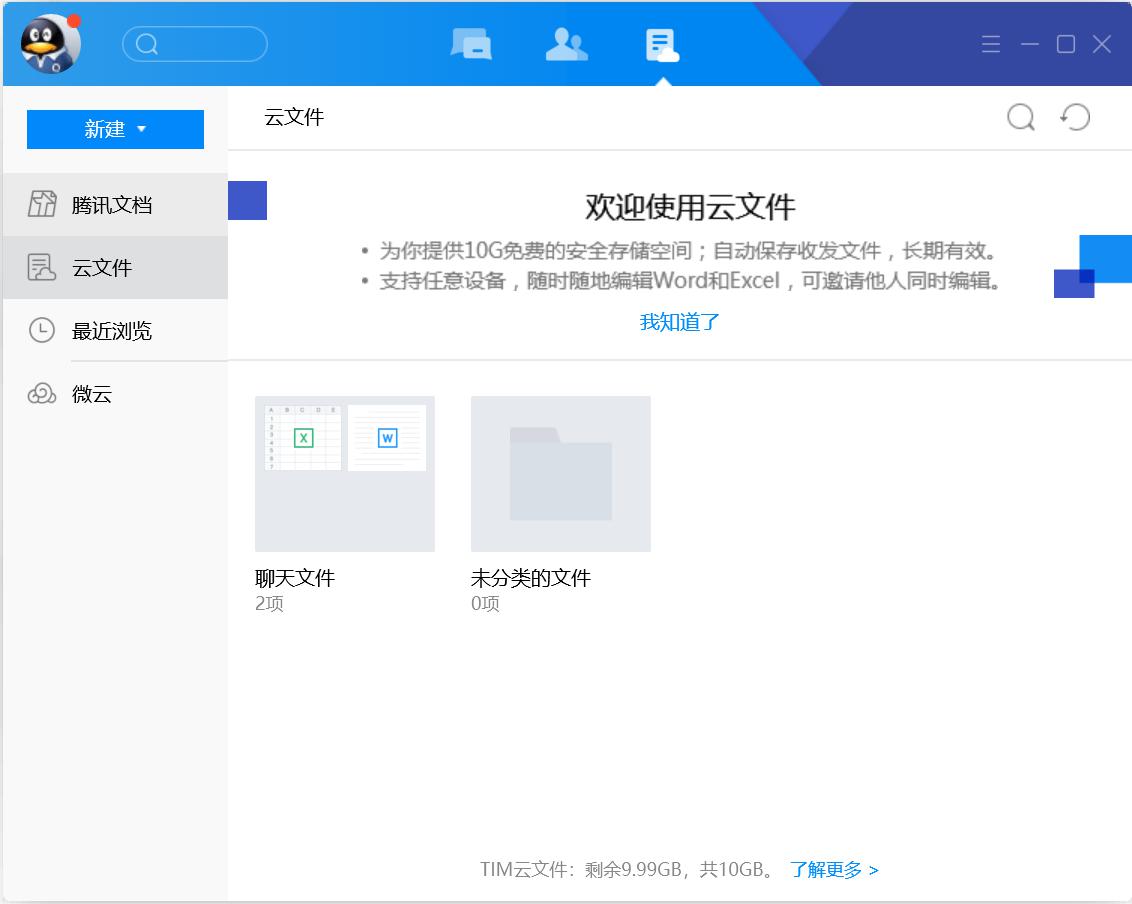The width and height of the screenshot is (1132, 904).
Task: Refresh the cloud file list
Action: 1075,117
